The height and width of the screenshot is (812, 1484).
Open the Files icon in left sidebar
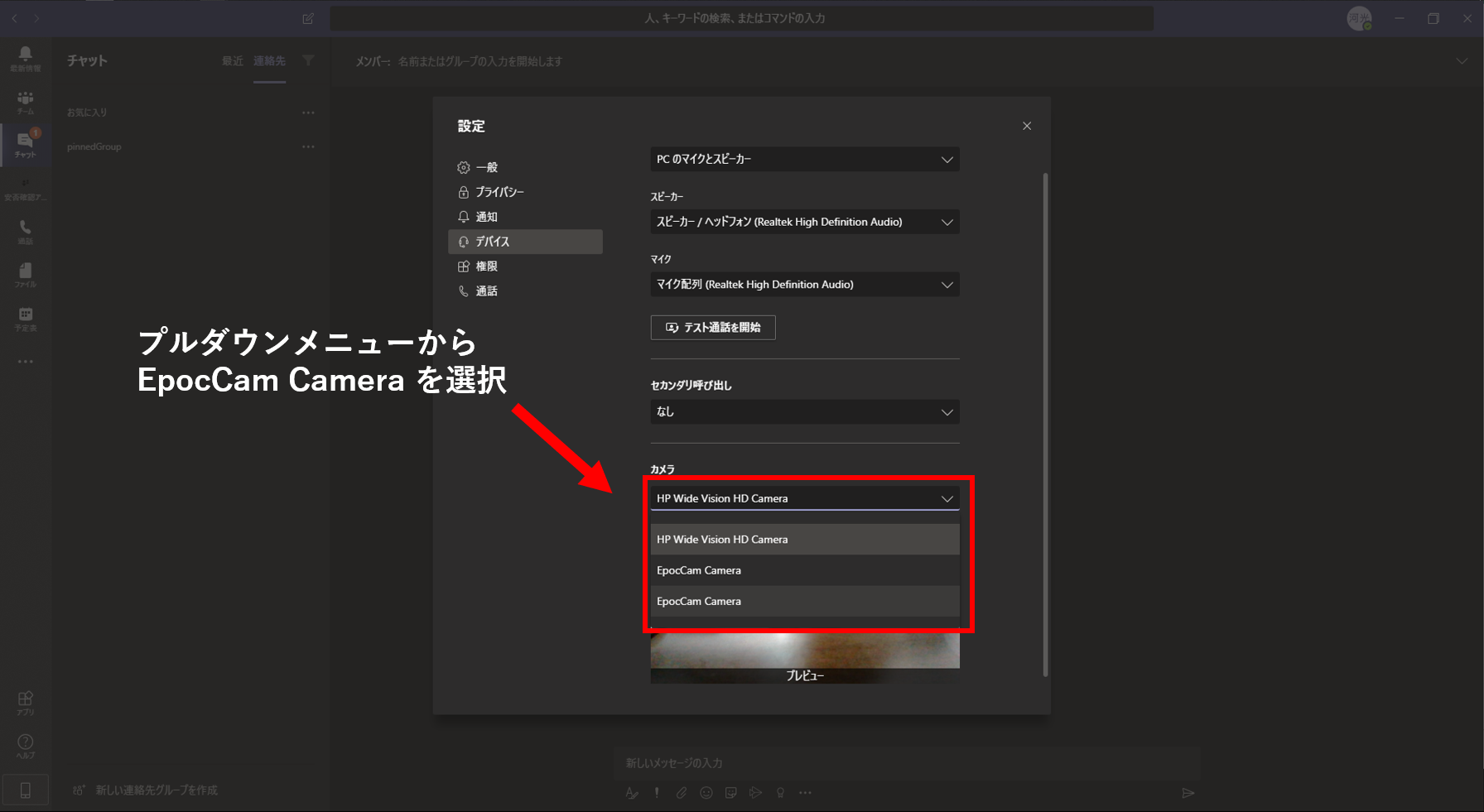[x=25, y=274]
